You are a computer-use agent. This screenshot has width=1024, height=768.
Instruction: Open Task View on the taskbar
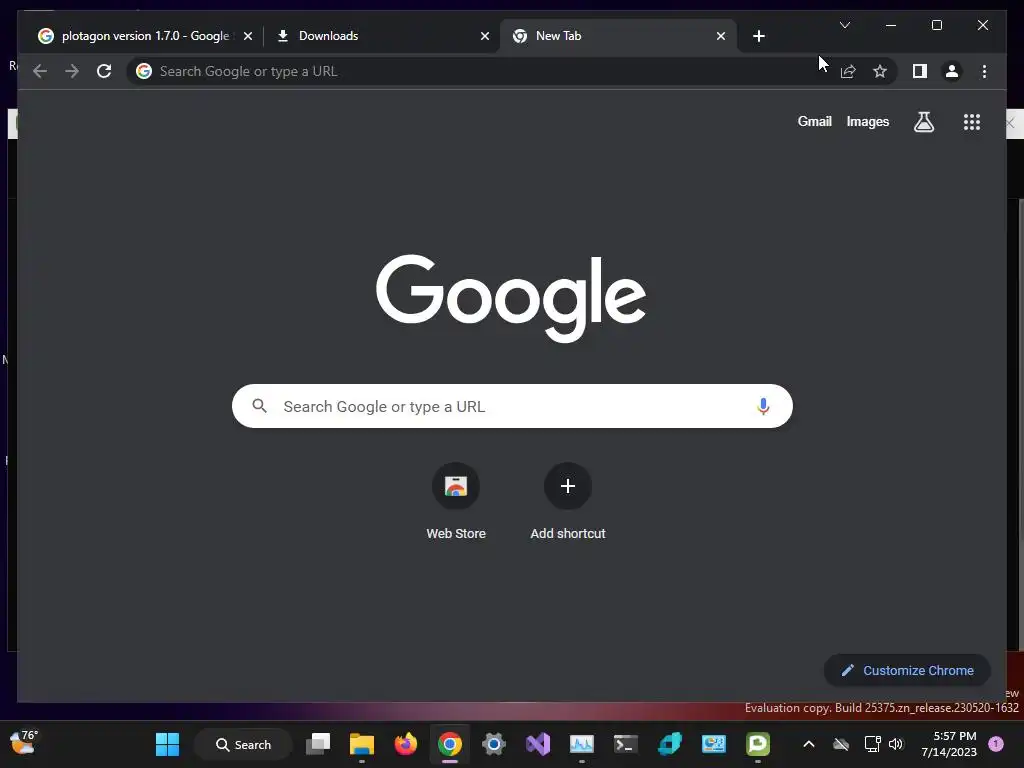[318, 744]
